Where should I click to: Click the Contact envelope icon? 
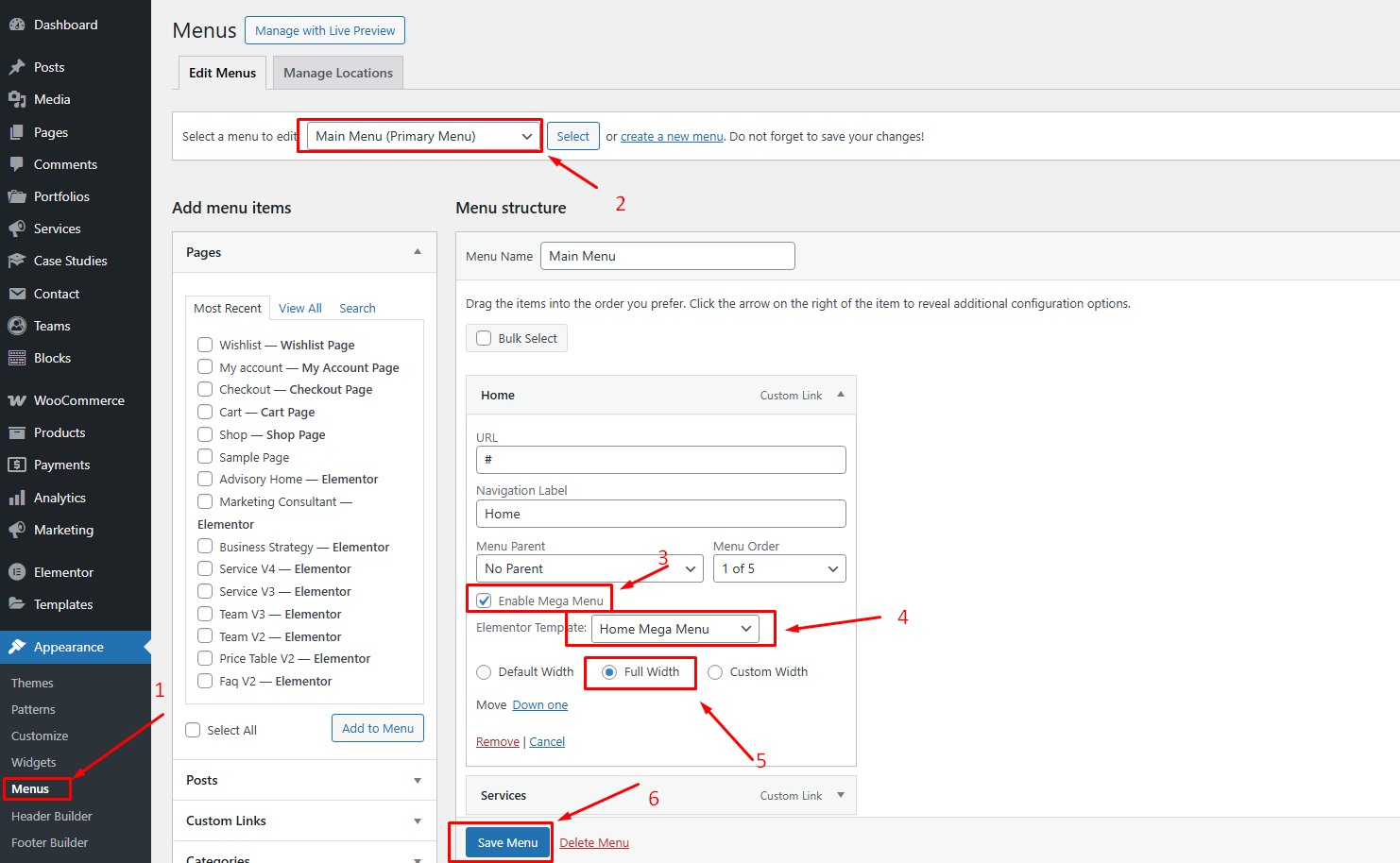(17, 294)
